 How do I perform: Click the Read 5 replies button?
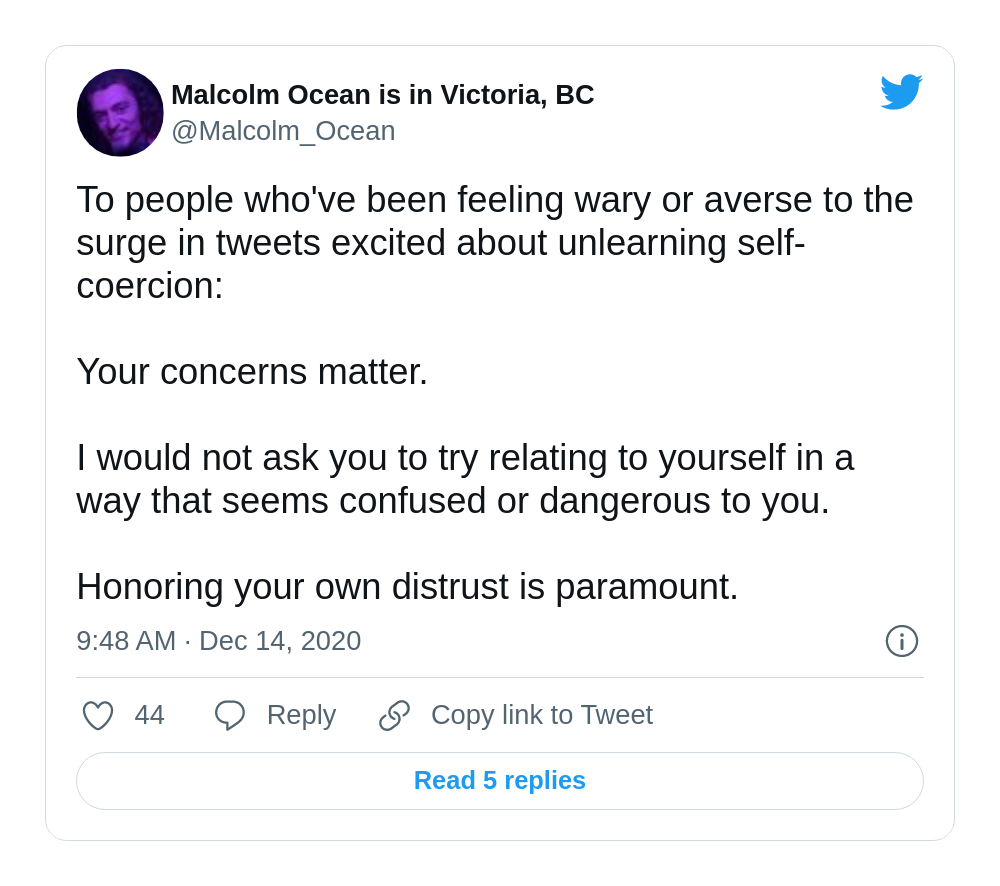click(x=500, y=781)
